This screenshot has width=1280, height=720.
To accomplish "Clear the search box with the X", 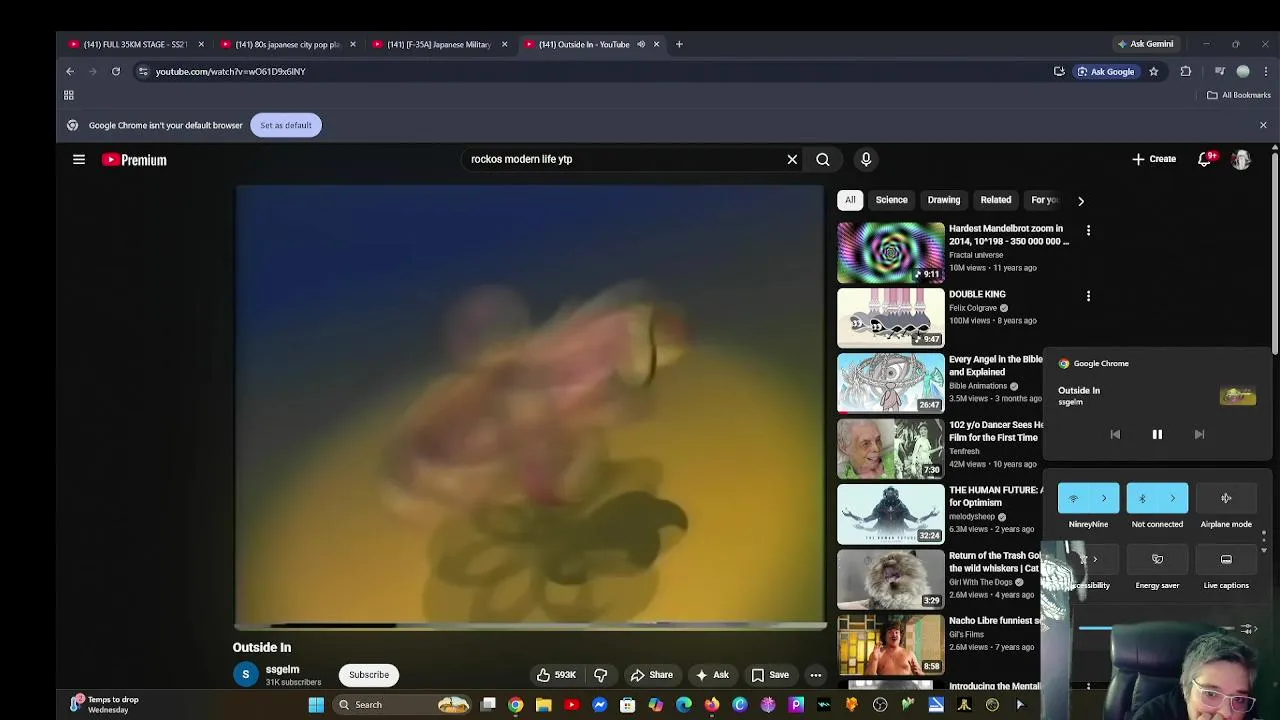I will (x=792, y=159).
